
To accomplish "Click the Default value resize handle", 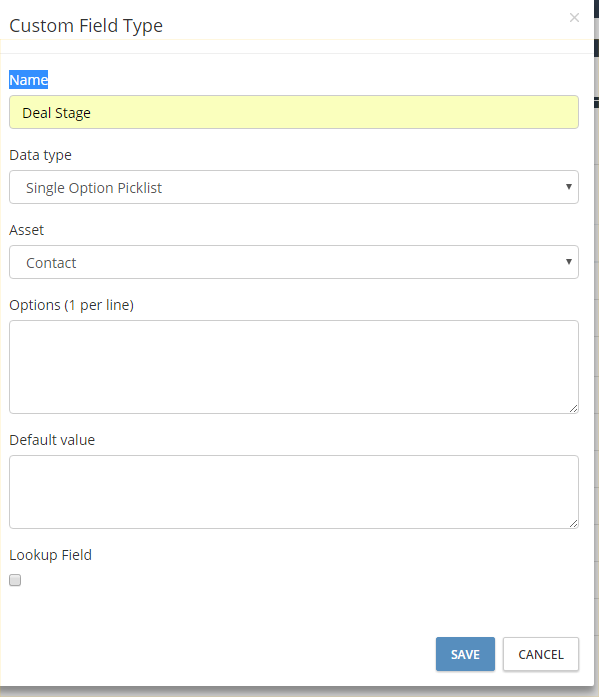I will 573,524.
